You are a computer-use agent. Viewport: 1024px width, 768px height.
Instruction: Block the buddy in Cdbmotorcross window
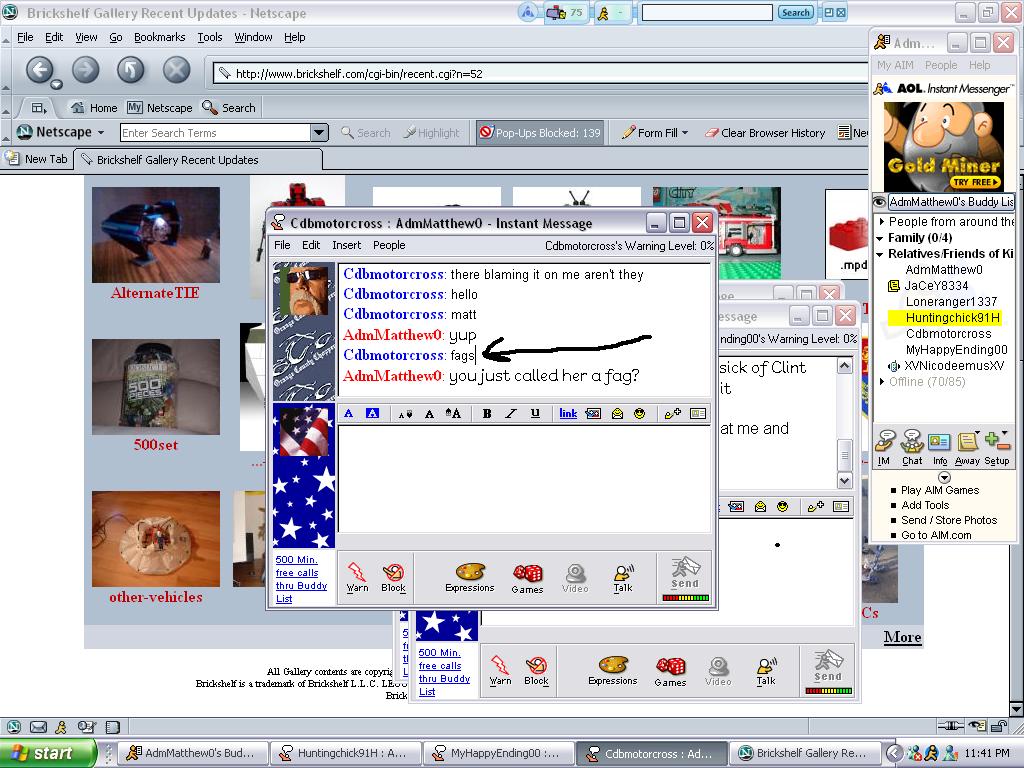tap(393, 577)
